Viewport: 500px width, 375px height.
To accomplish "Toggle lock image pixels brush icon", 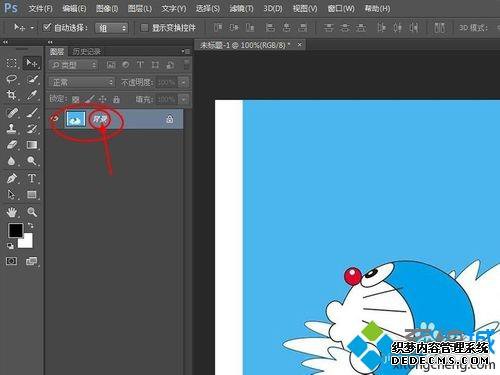I will 89,99.
